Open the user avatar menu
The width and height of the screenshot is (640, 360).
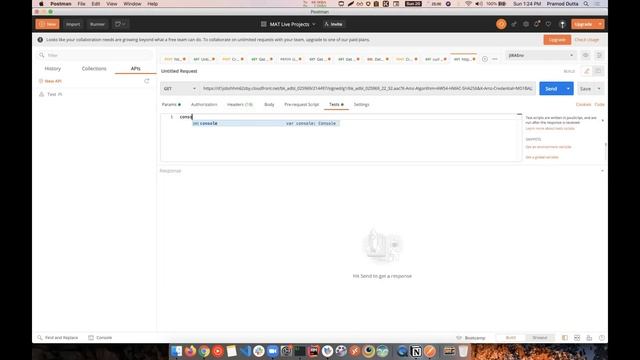(562, 24)
